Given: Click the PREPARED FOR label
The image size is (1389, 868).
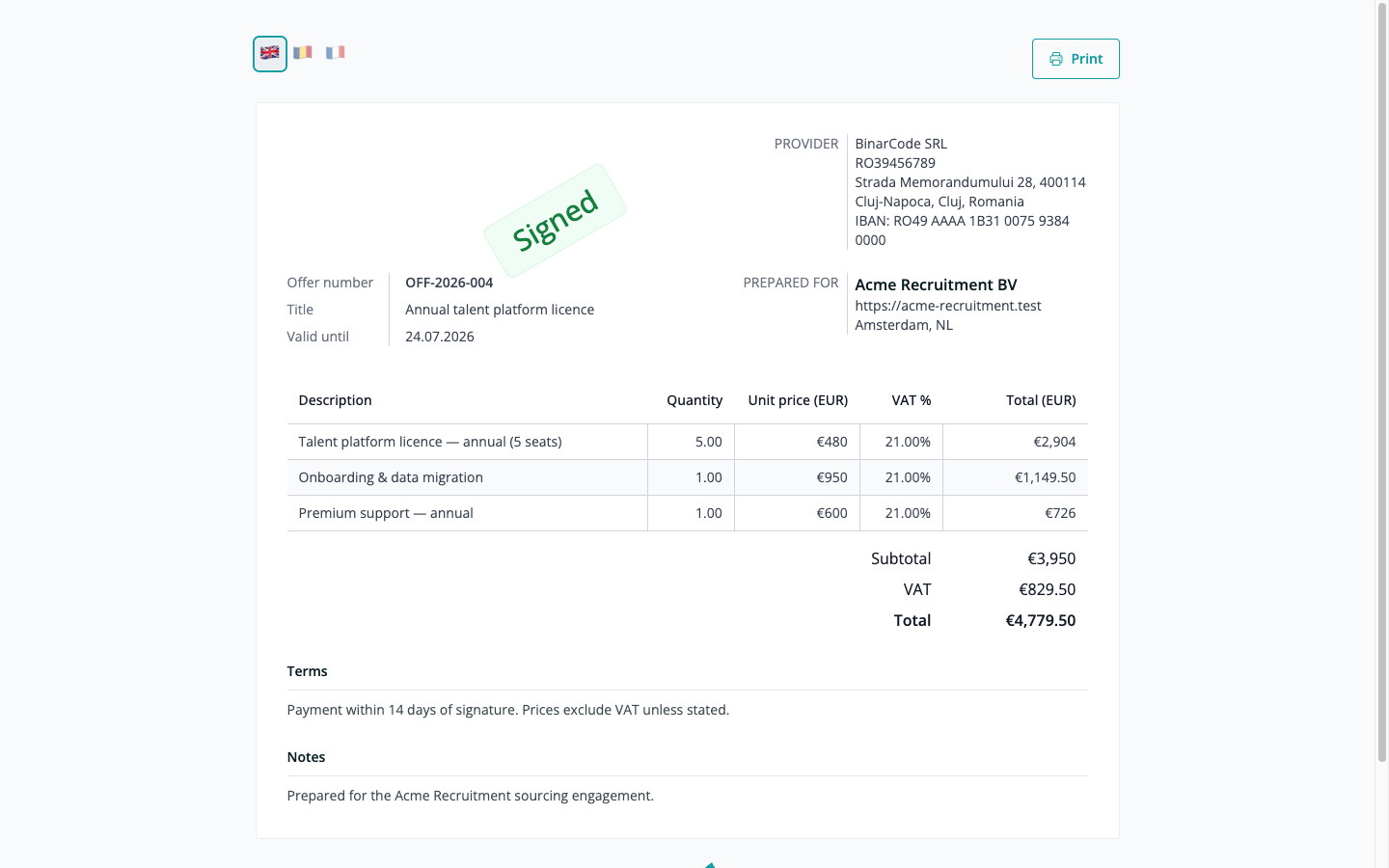Looking at the screenshot, I should 791,283.
